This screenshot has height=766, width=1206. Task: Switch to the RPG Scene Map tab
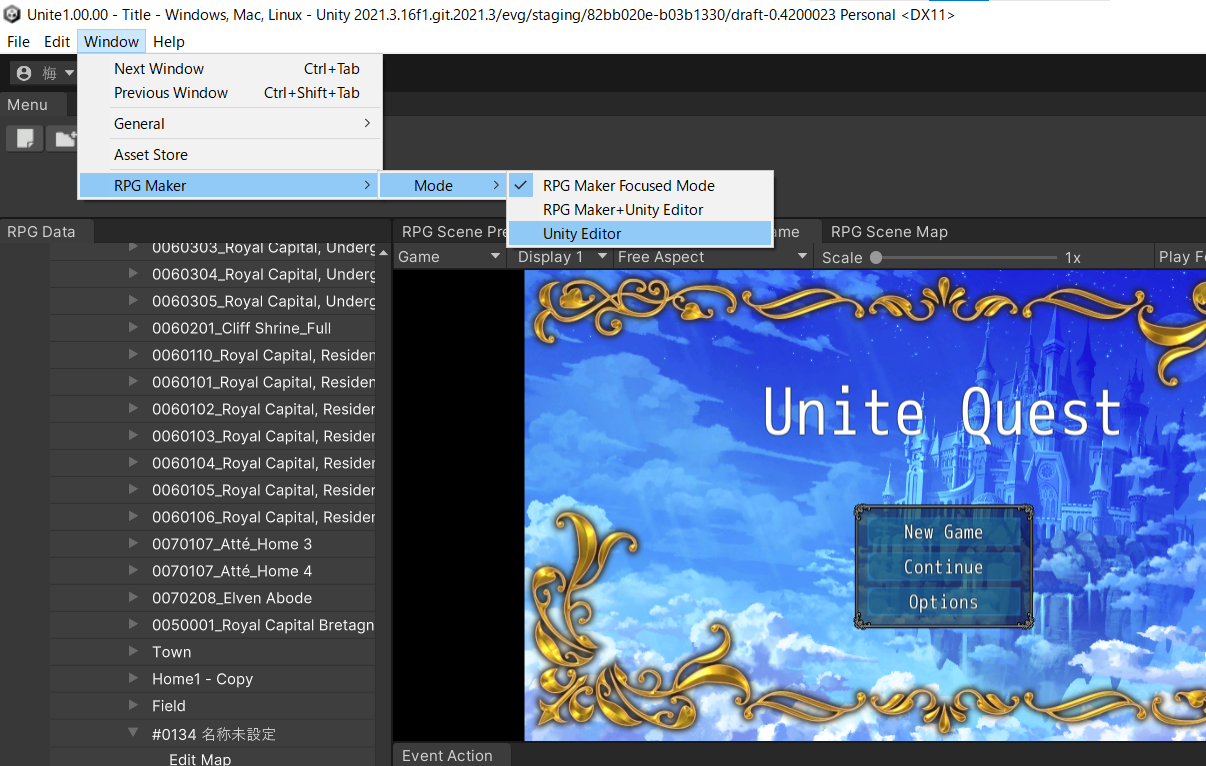click(889, 232)
